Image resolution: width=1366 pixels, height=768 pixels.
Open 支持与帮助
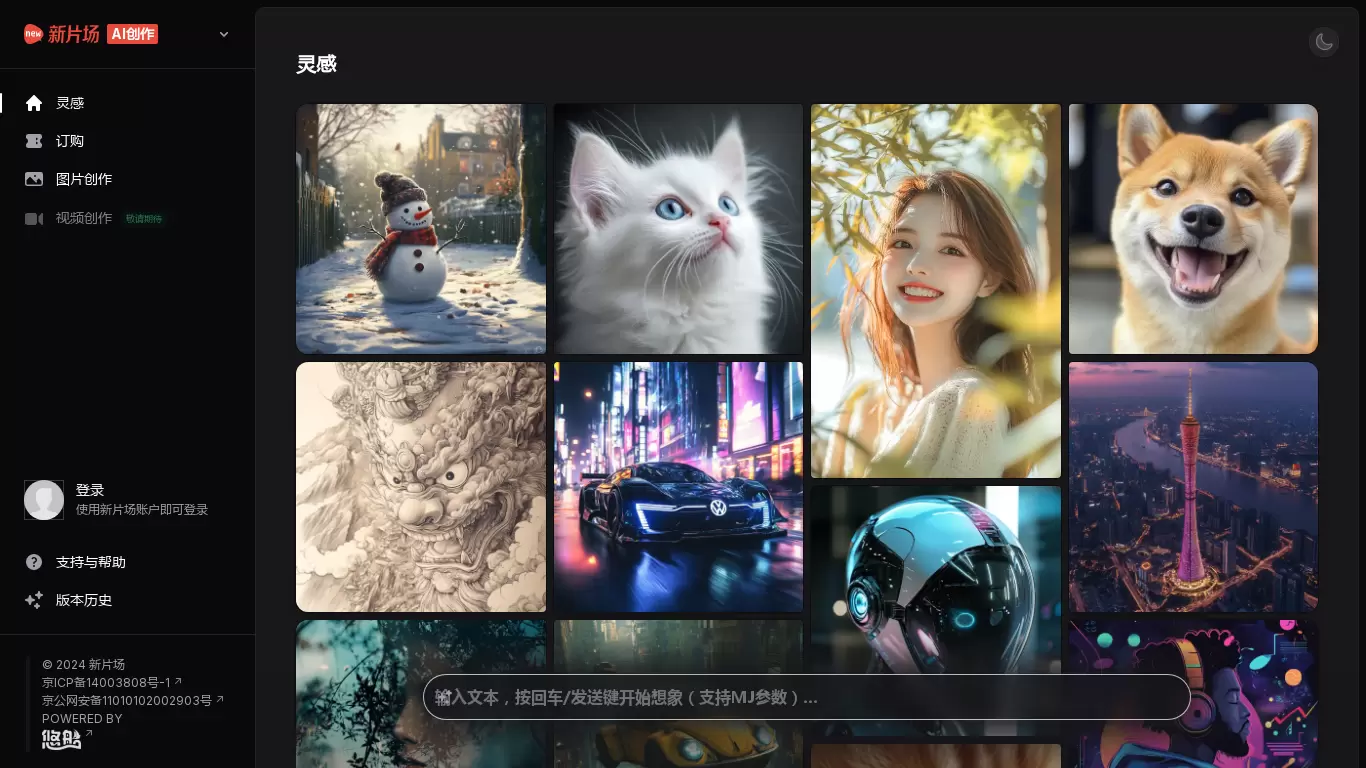point(91,562)
